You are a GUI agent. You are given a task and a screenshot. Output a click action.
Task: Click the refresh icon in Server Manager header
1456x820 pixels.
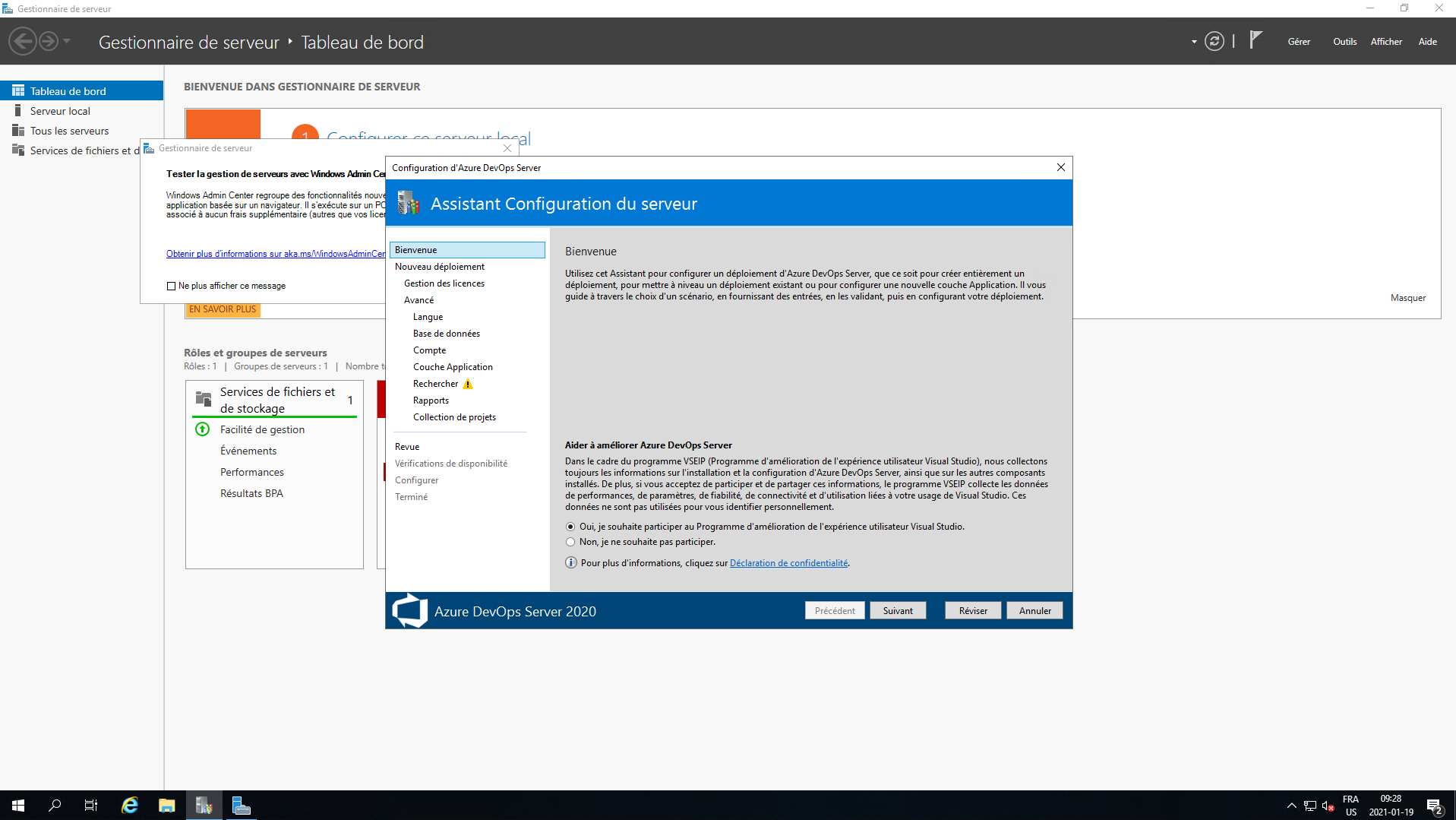(1214, 42)
